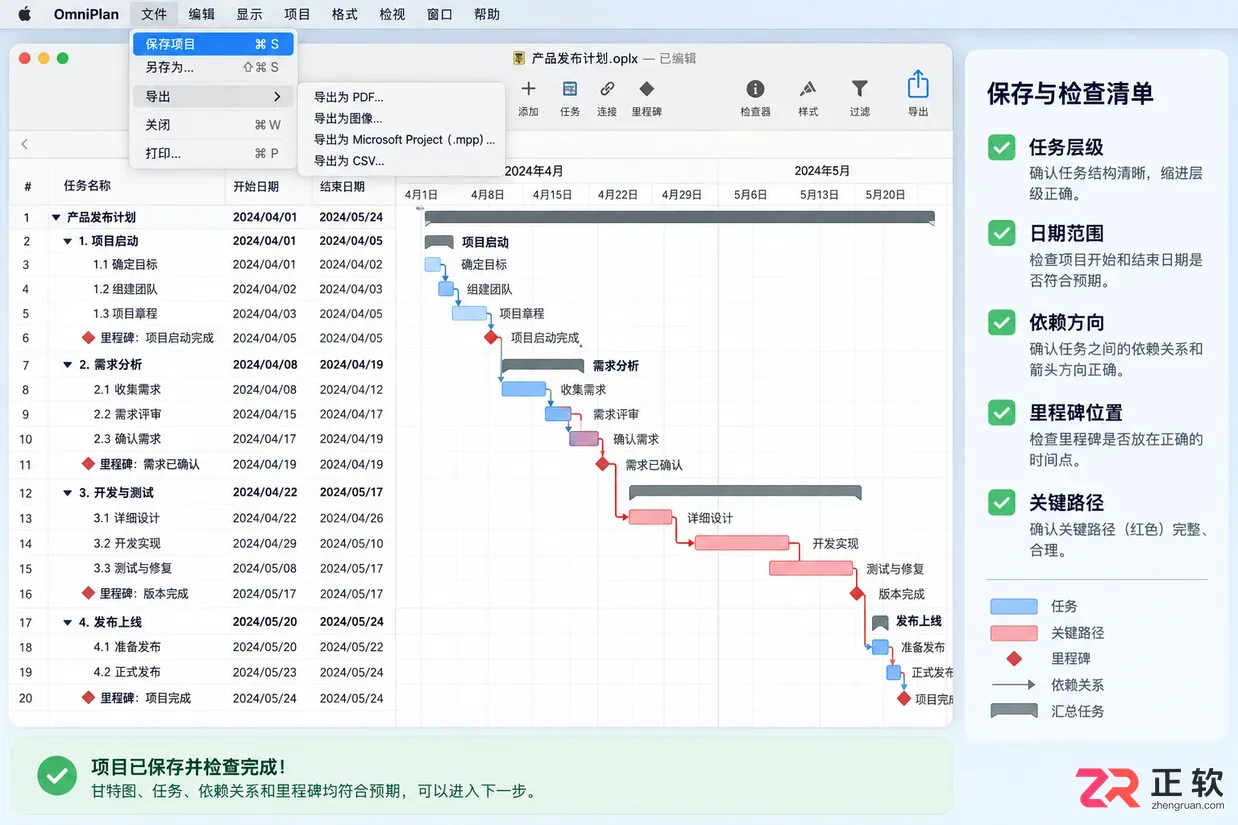Select the 1.2 组建团队 task row
This screenshot has width=1238, height=825.
coord(202,289)
